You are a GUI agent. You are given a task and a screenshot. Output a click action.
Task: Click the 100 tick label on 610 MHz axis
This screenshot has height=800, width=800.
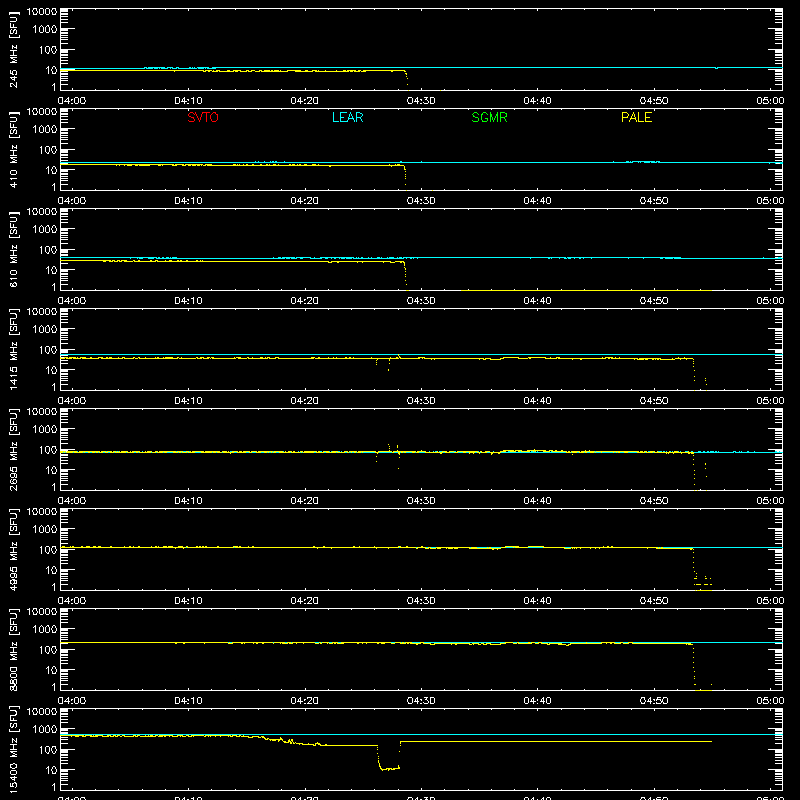click(48, 249)
